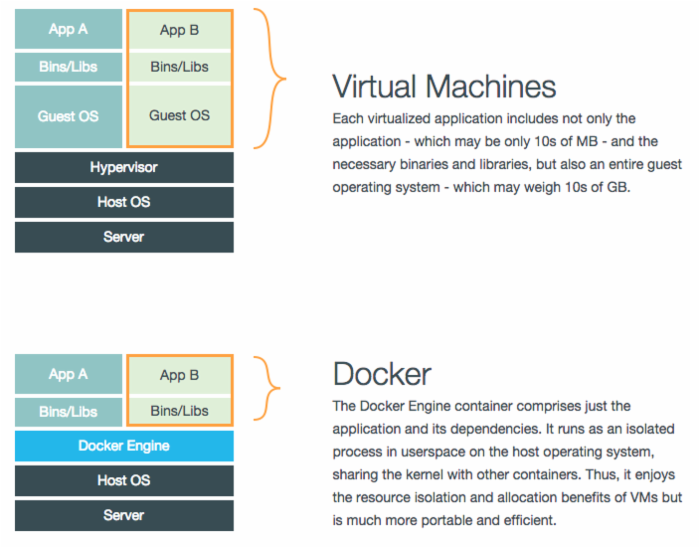Select Server block in the Virtual Machines stack

pos(124,237)
